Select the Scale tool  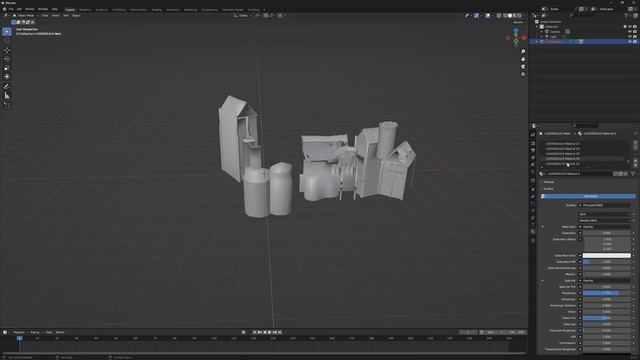point(7,68)
